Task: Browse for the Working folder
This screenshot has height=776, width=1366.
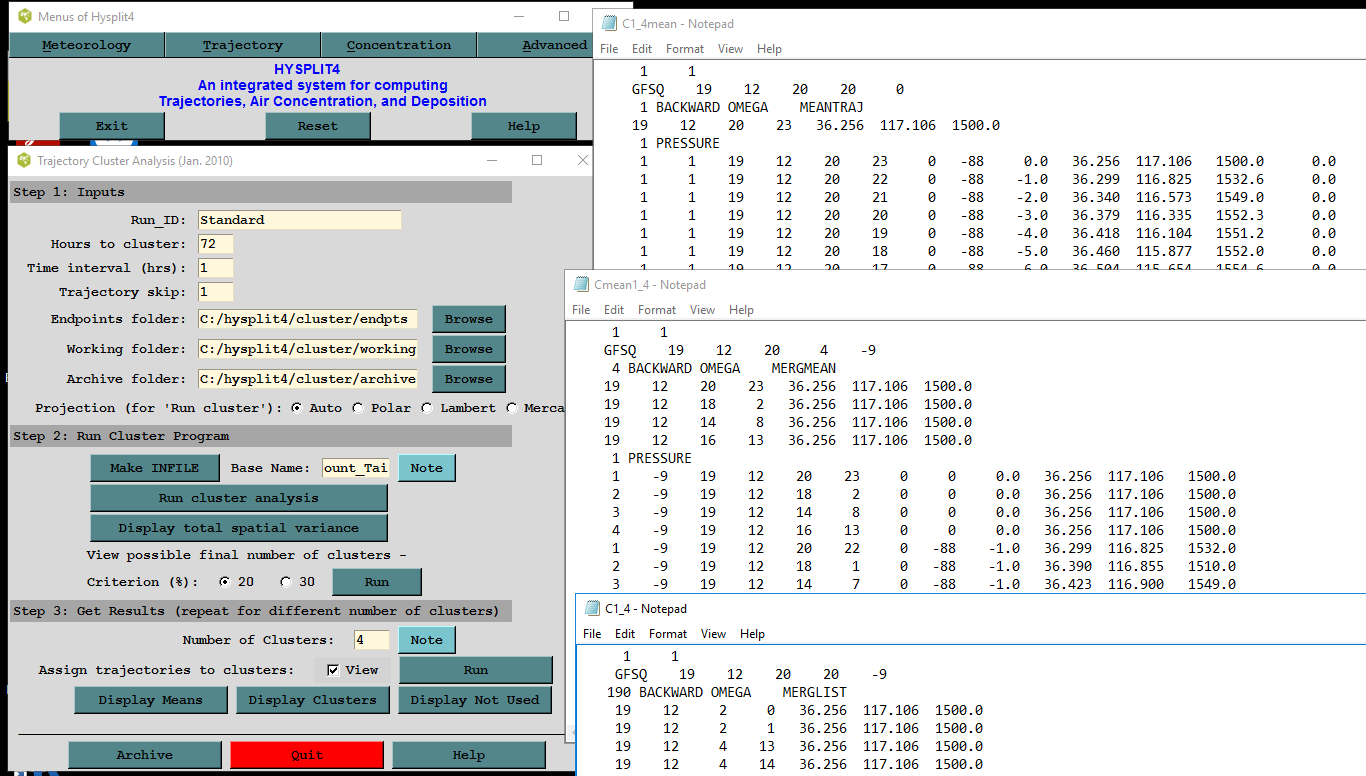Action: (469, 349)
